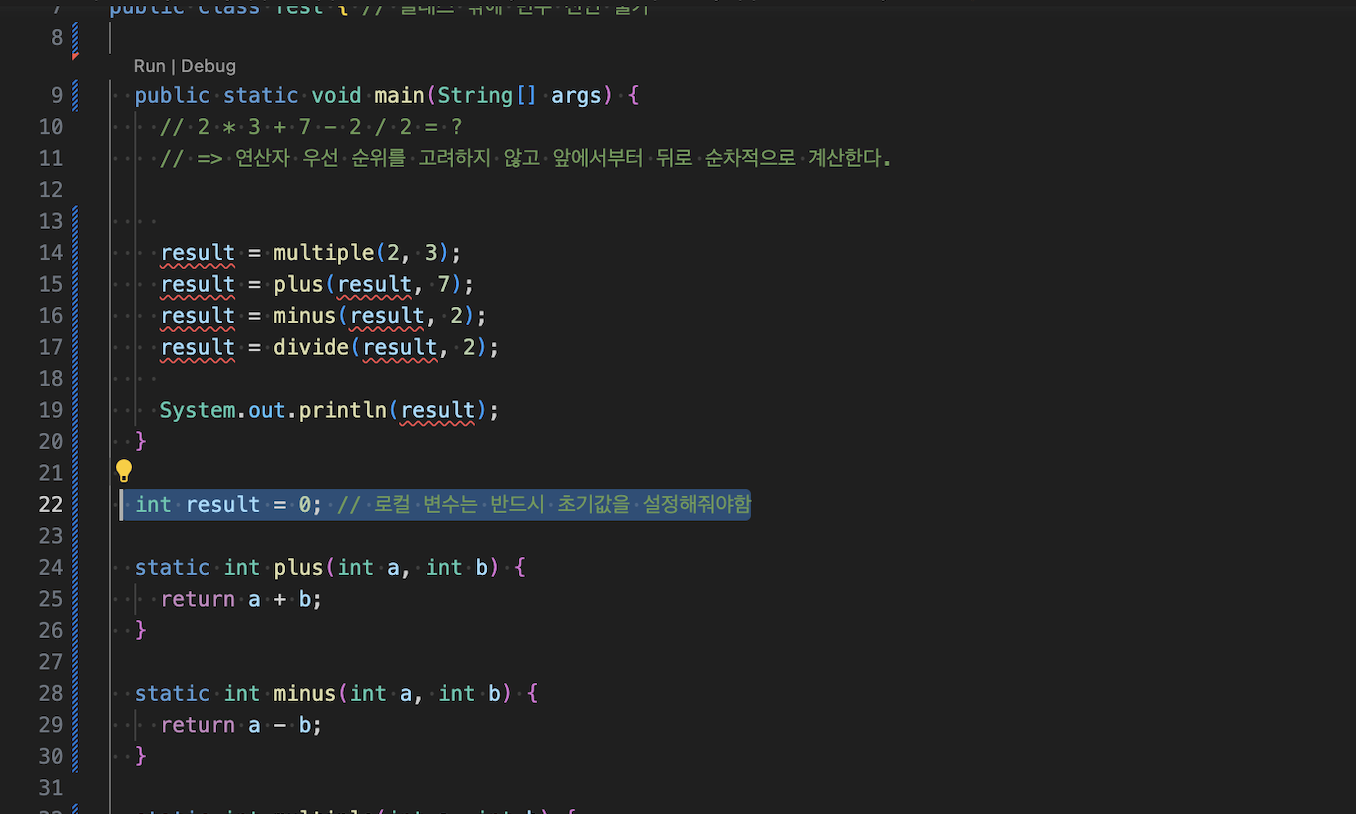The image size is (1356, 814).
Task: Click the yellow lightbulb quick-fix icon
Action: 124,471
